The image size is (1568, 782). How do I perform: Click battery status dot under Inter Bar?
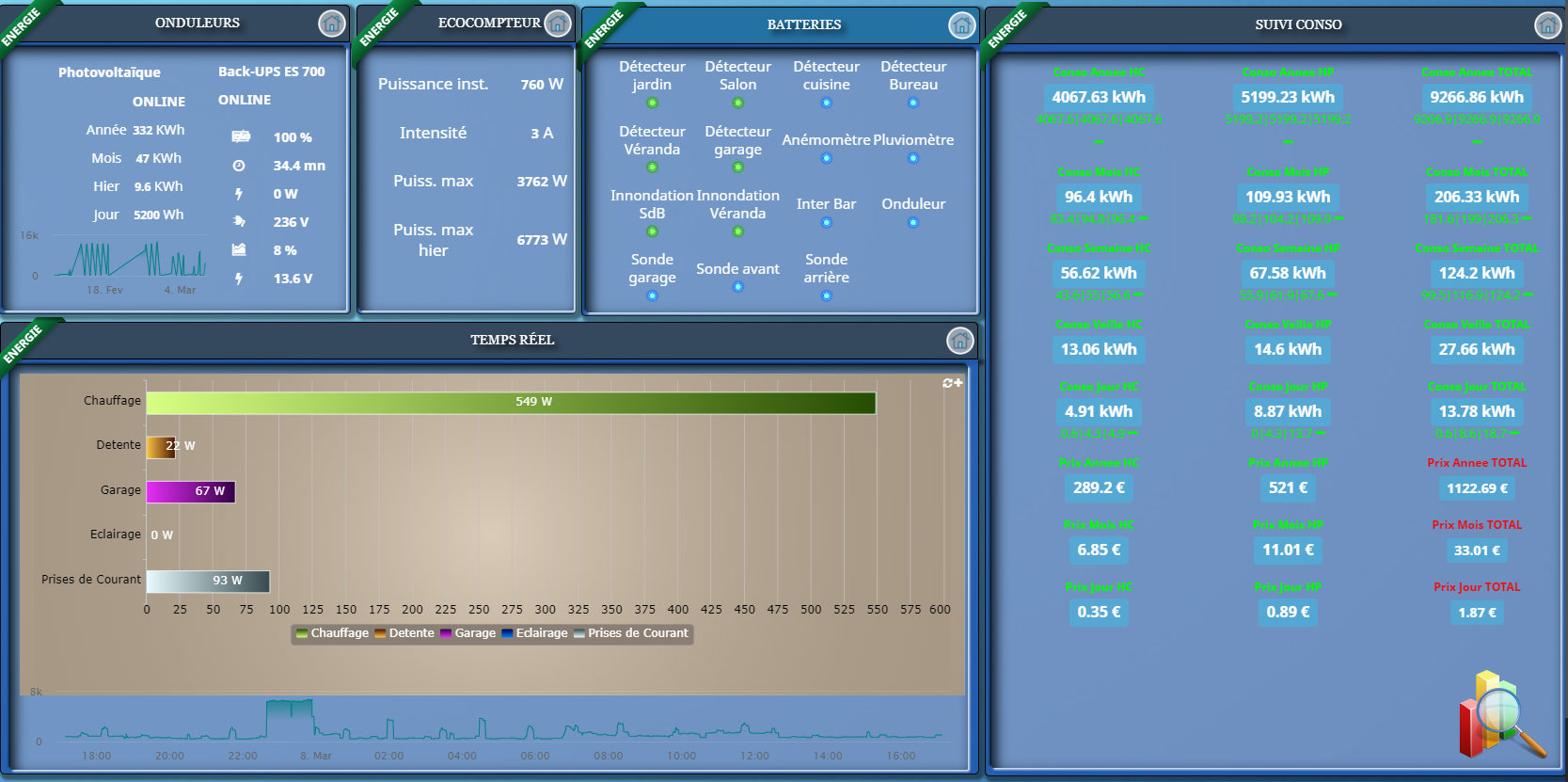coord(826,223)
